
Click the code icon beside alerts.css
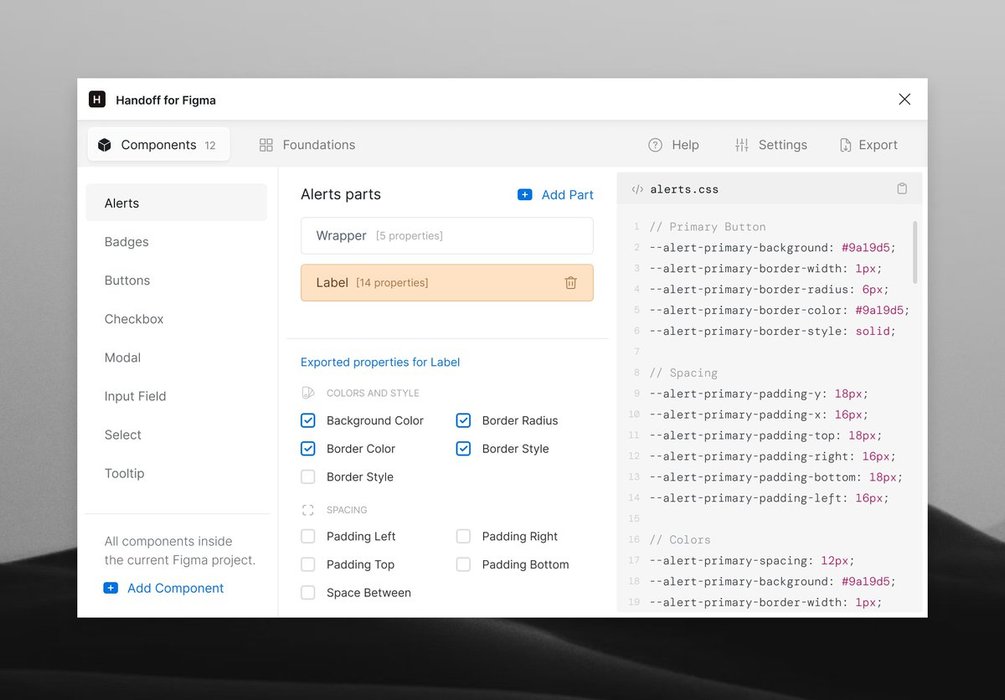(x=637, y=189)
